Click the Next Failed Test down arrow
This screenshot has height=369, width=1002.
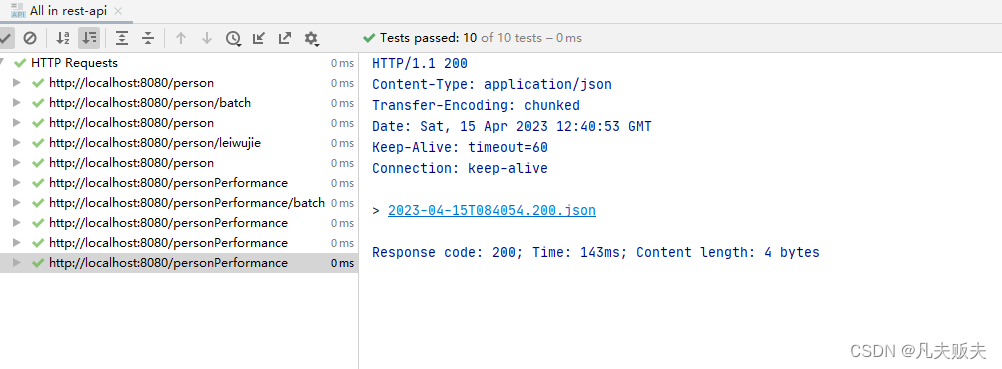(x=206, y=38)
